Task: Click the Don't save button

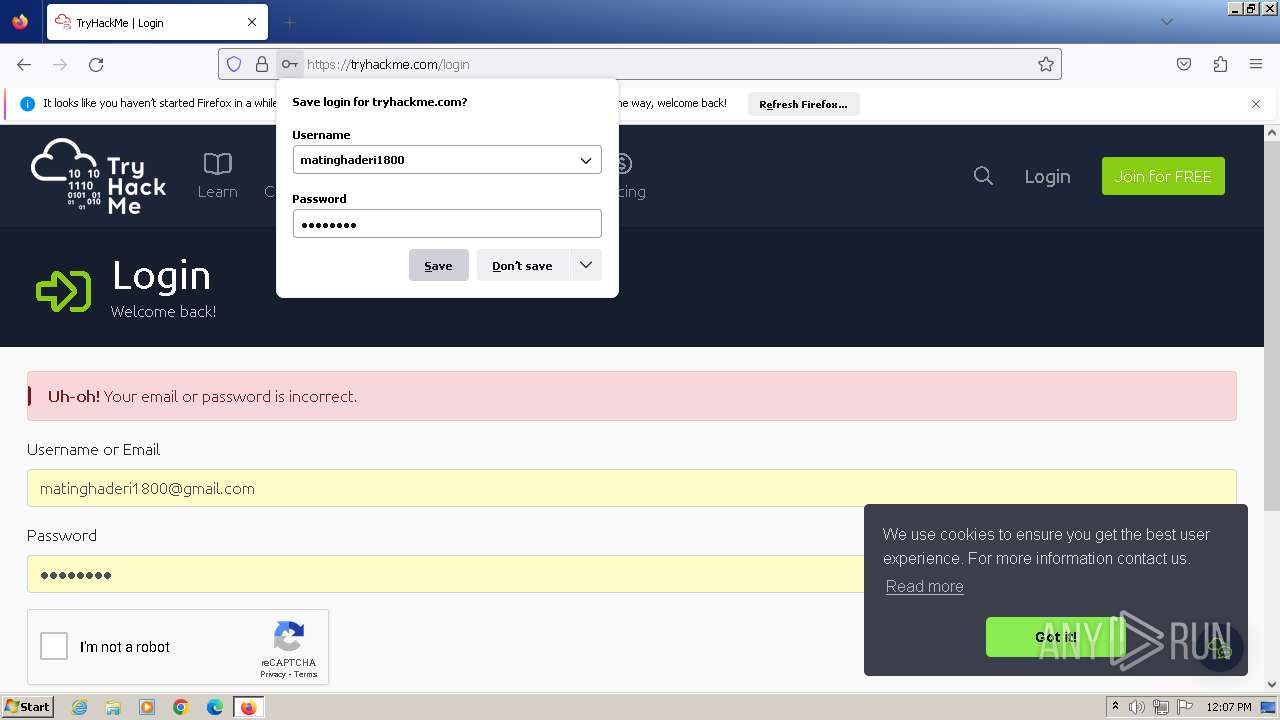Action: 522,265
